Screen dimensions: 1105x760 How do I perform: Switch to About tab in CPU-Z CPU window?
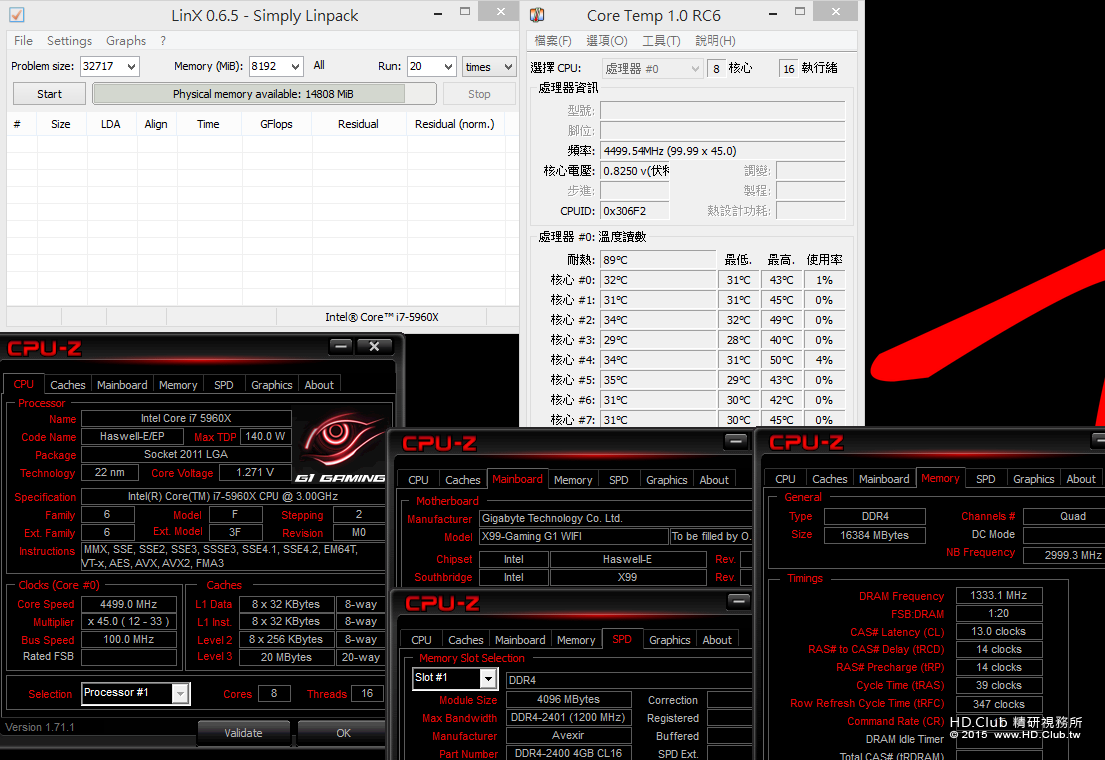pos(319,385)
